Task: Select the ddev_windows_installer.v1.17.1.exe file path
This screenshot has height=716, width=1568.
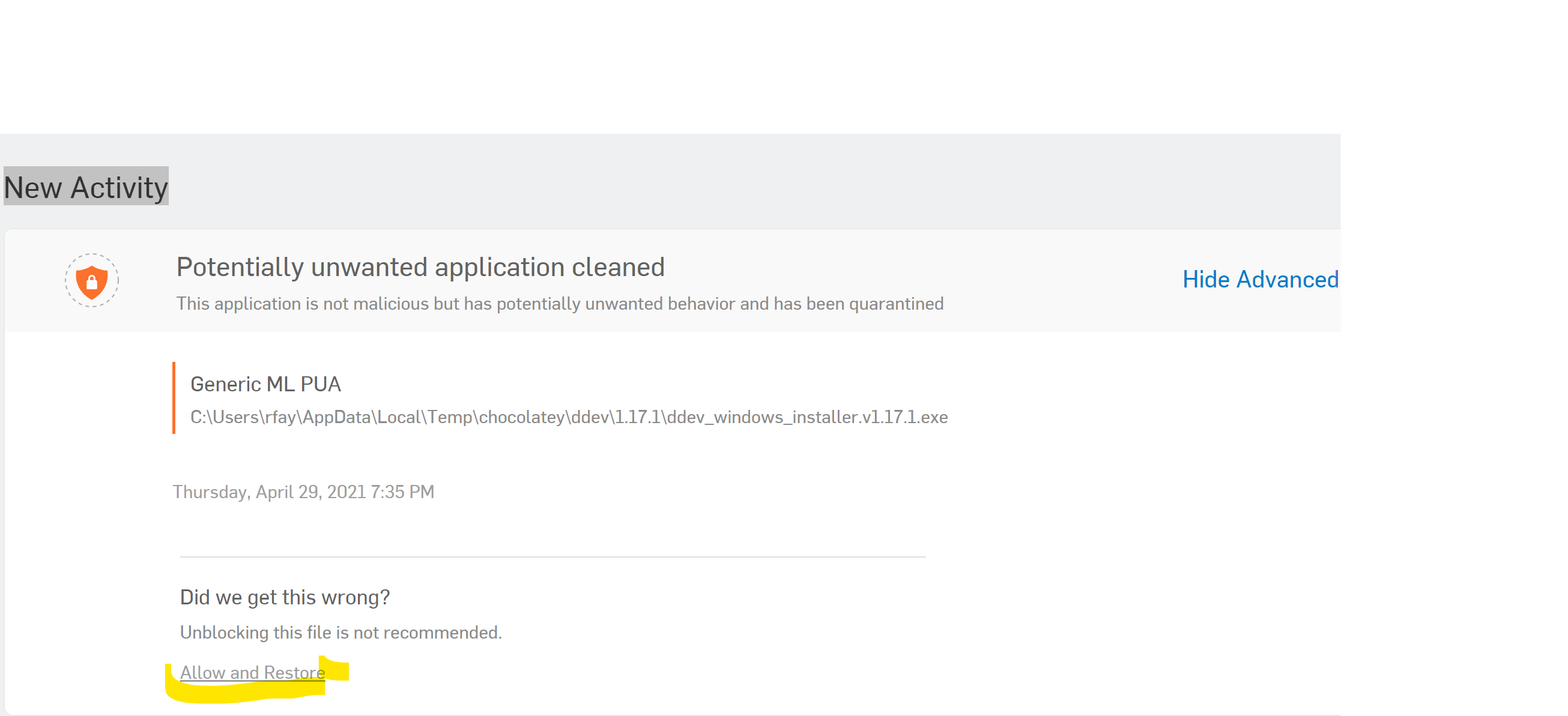Action: tap(569, 417)
